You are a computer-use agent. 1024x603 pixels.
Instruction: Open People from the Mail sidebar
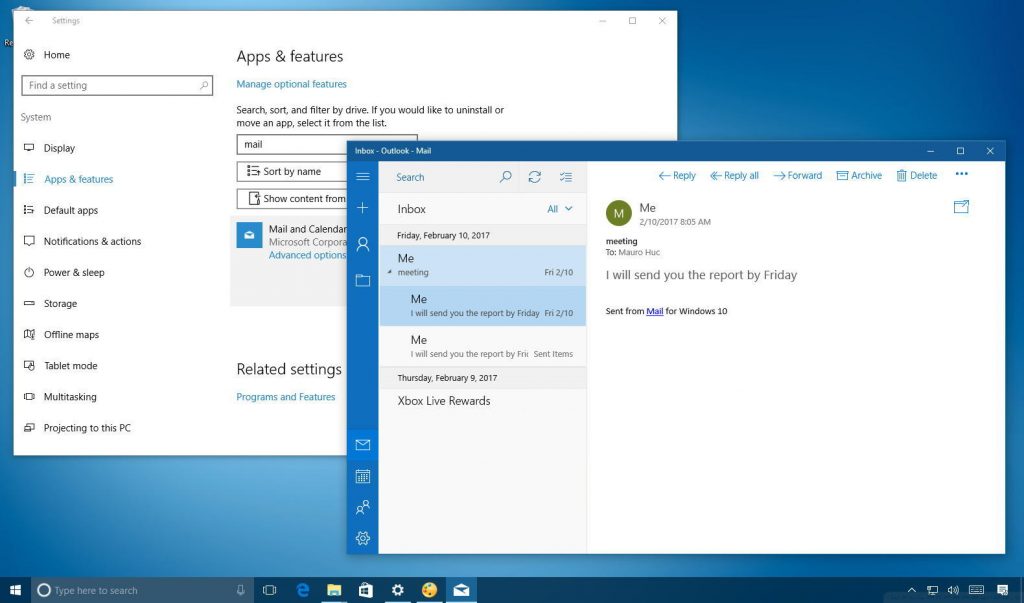pyautogui.click(x=362, y=507)
